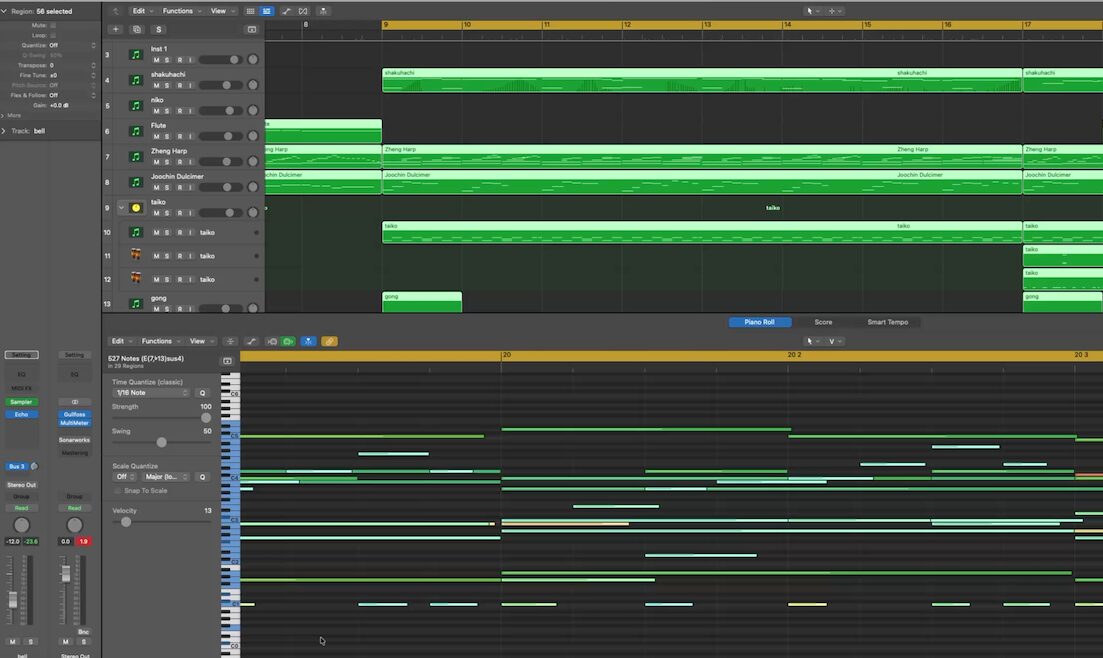
Task: Enable the Snap To Scale checkbox
Action: [118, 490]
